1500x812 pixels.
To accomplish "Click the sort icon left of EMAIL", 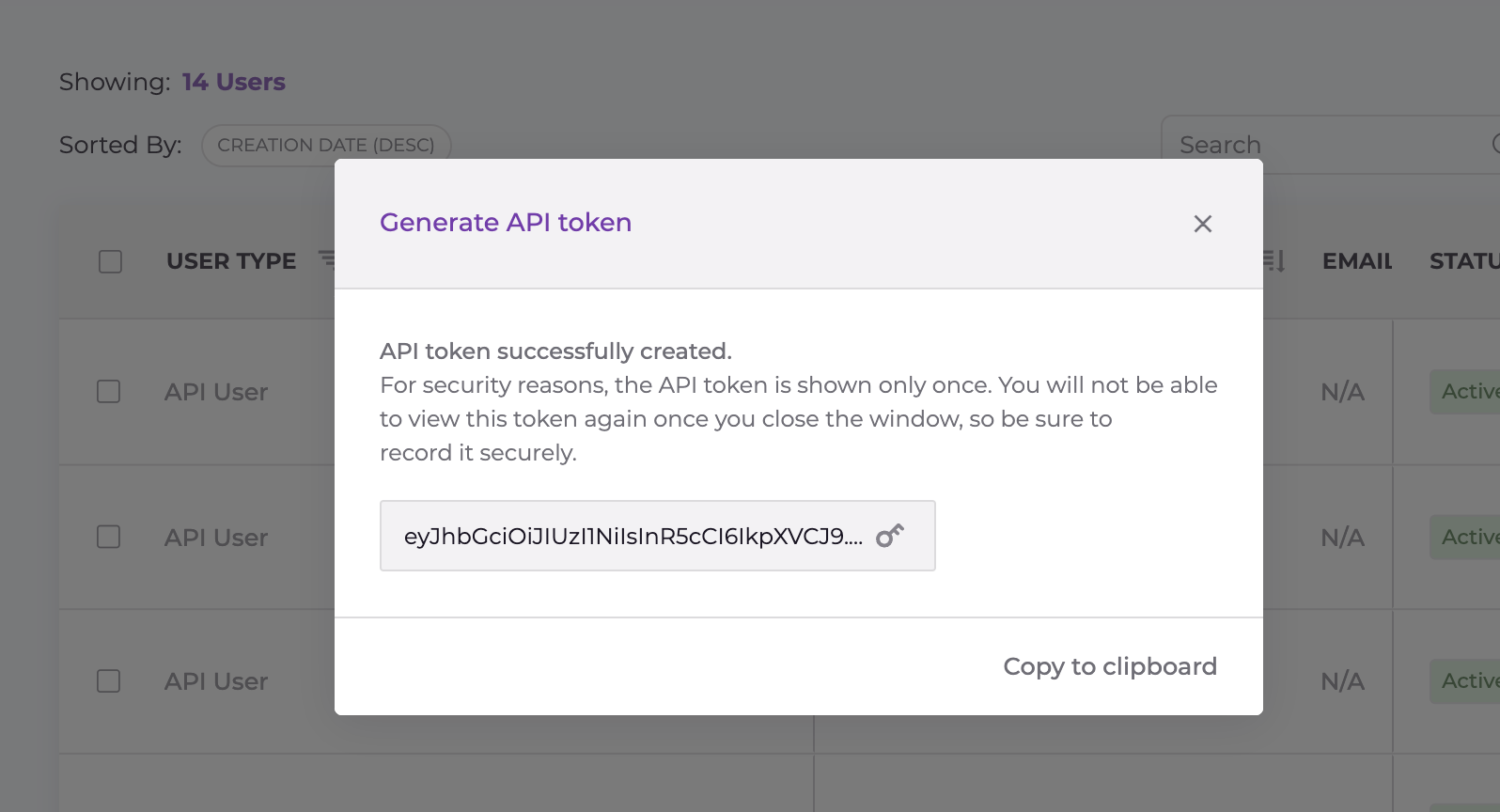I will point(1275,260).
